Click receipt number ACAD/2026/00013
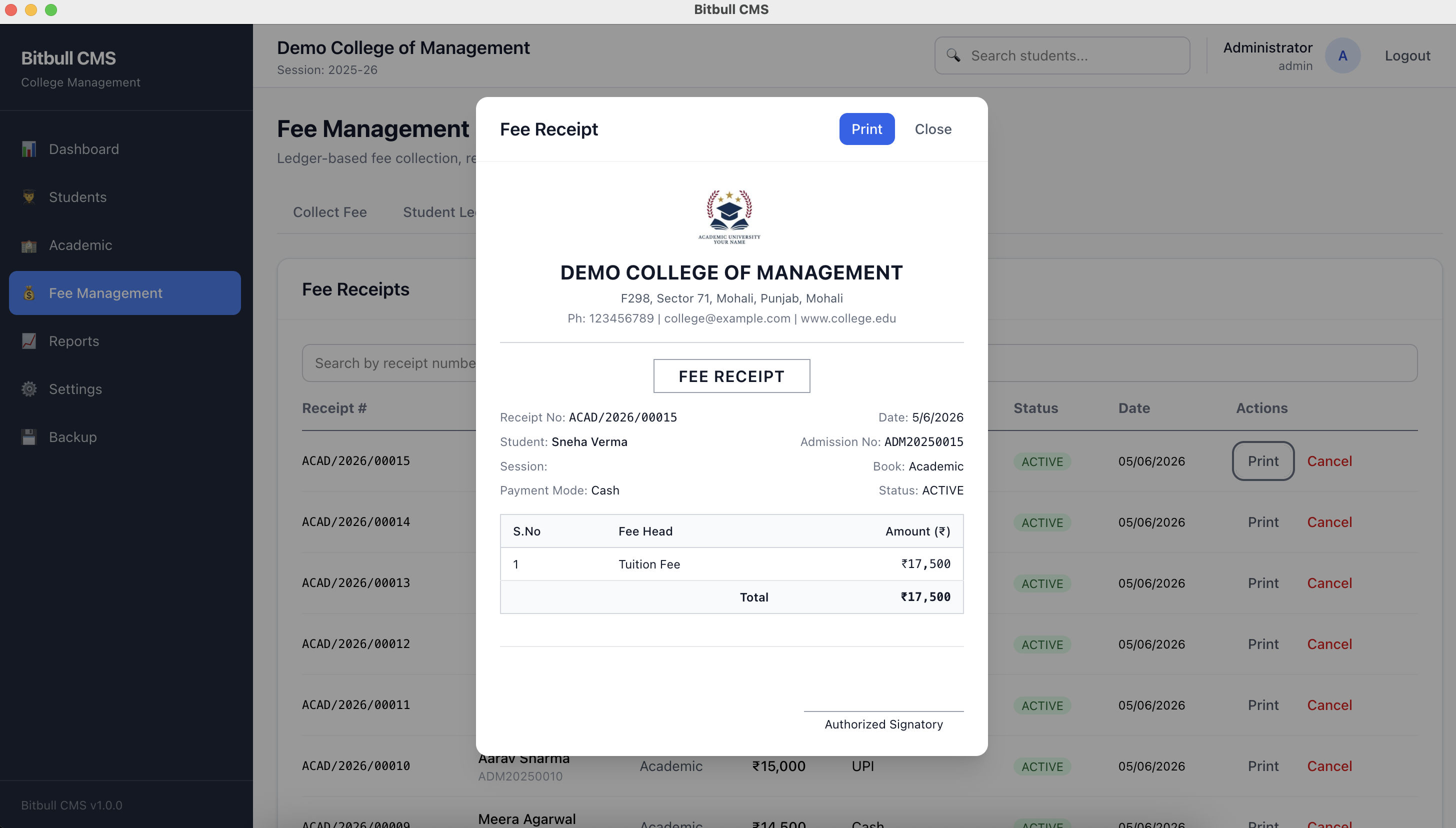The image size is (1456, 828). [x=356, y=582]
